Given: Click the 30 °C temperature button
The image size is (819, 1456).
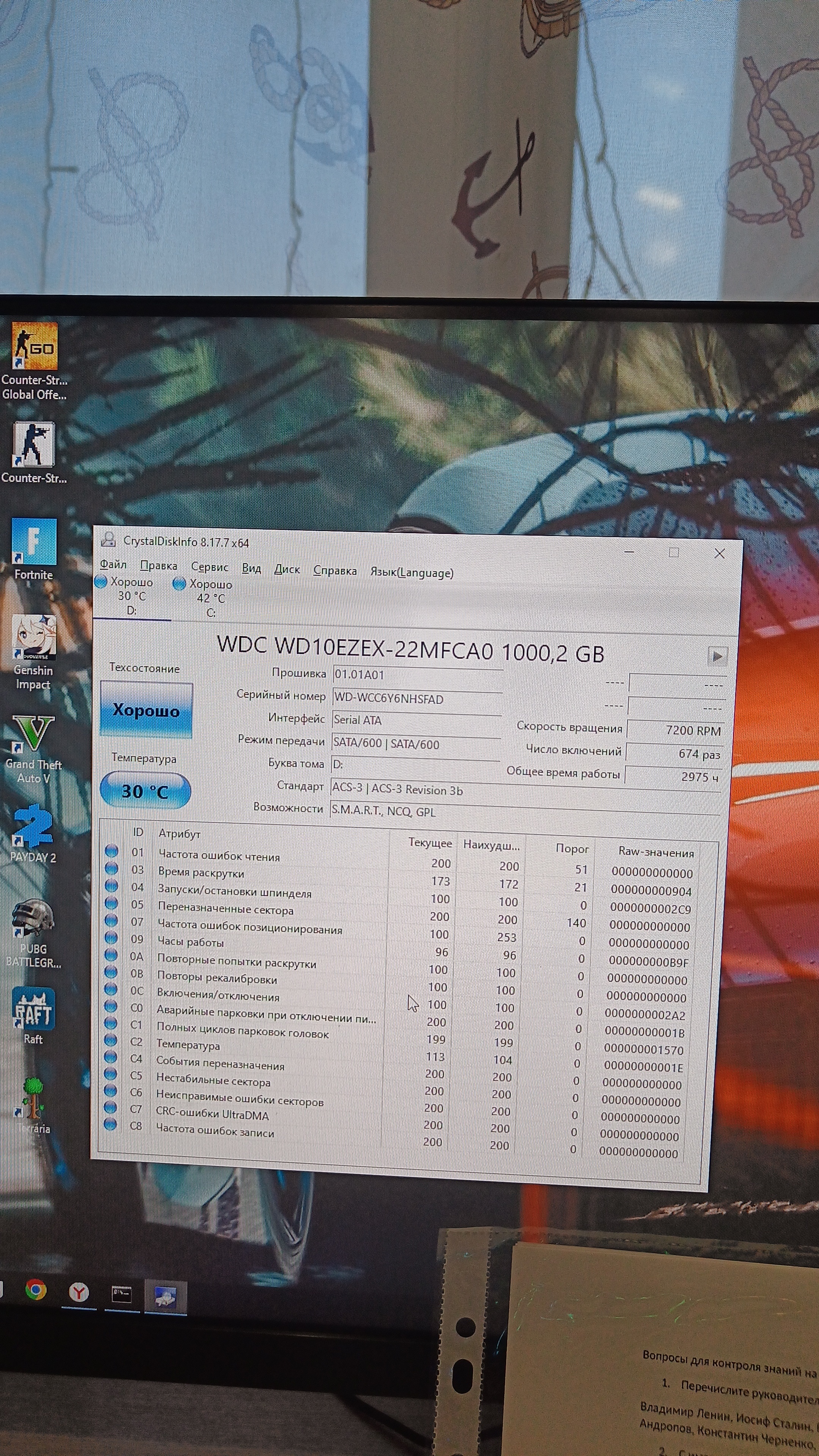Looking at the screenshot, I should point(145,791).
